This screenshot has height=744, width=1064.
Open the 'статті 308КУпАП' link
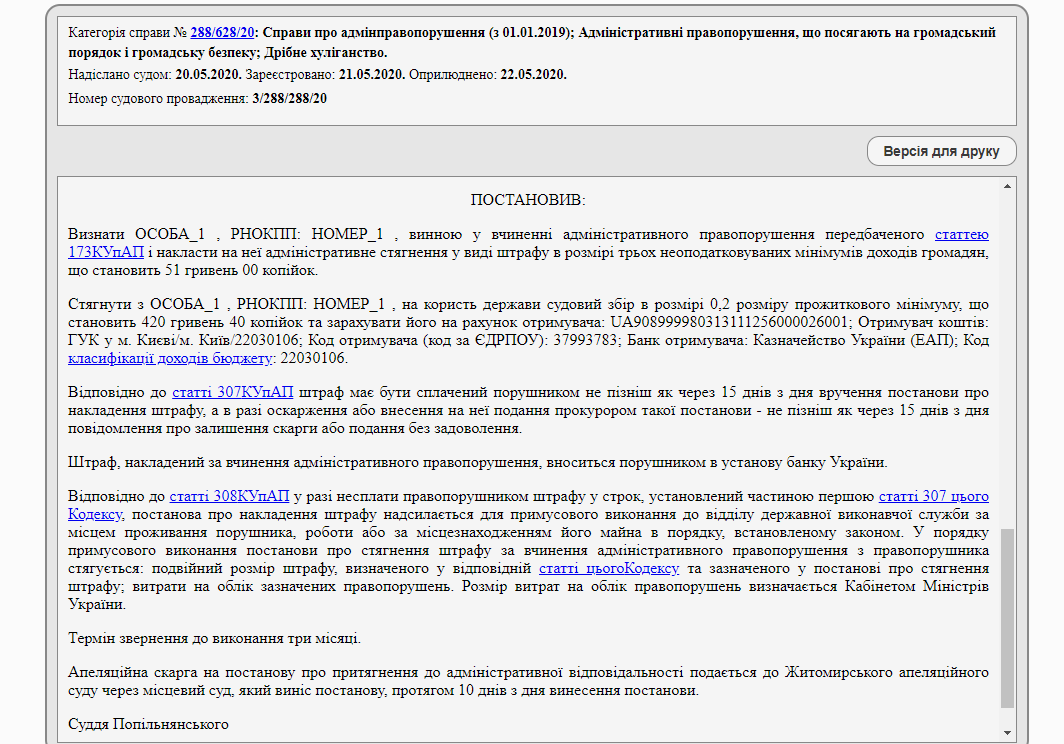click(x=229, y=496)
